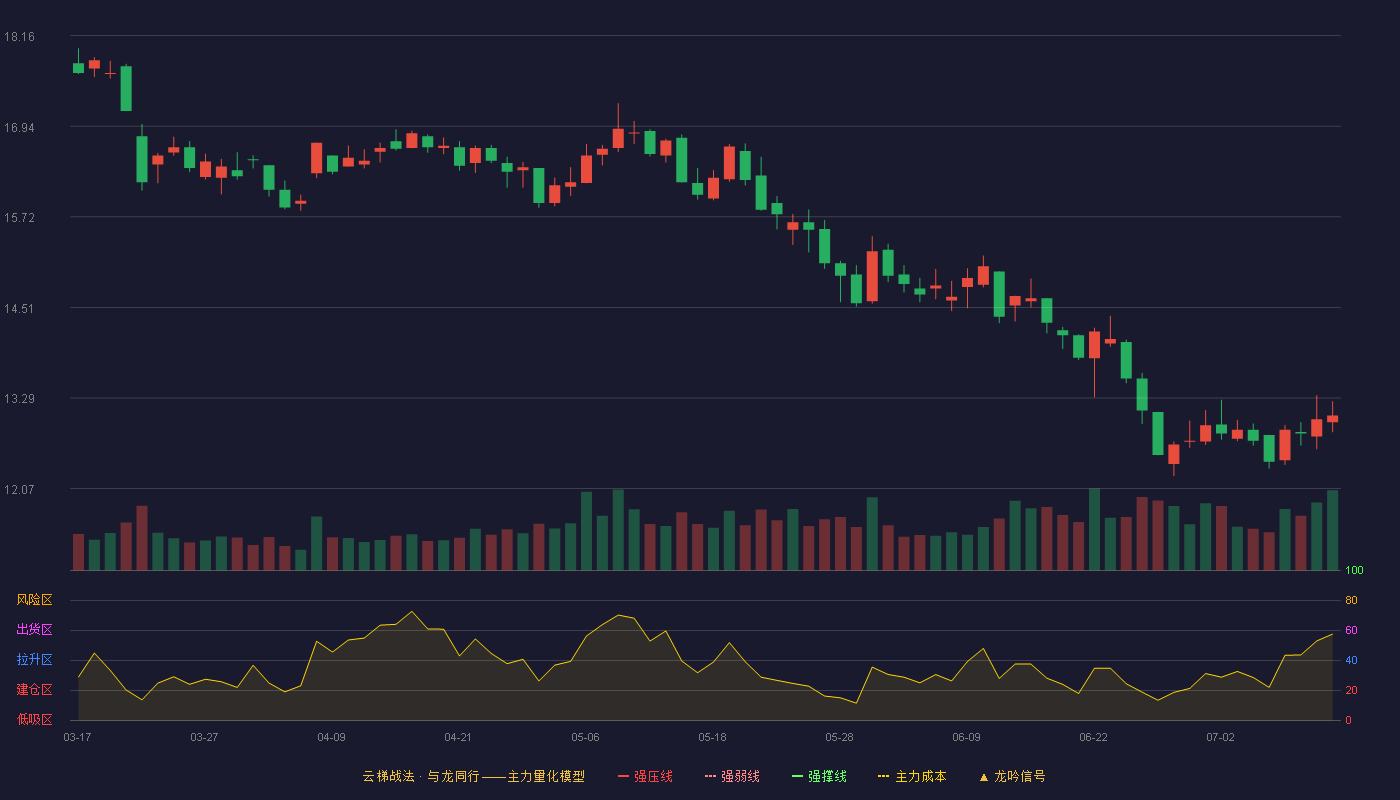Viewport: 1400px width, 800px height.
Task: Toggle the 强撑线 green legend entry
Action: click(819, 776)
